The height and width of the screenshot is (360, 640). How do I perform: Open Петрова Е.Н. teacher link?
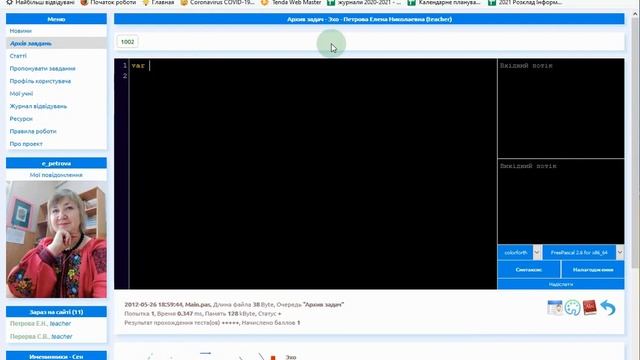click(40, 323)
